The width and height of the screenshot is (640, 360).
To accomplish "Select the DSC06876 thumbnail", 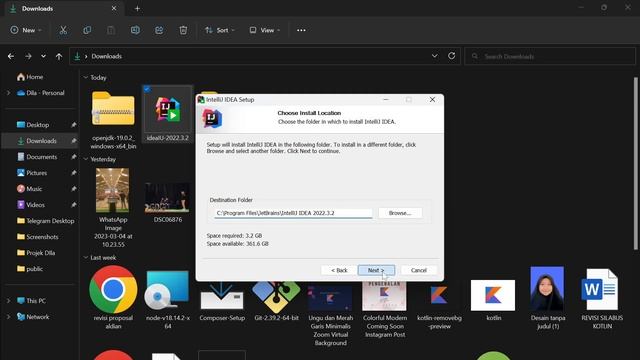I will [167, 198].
